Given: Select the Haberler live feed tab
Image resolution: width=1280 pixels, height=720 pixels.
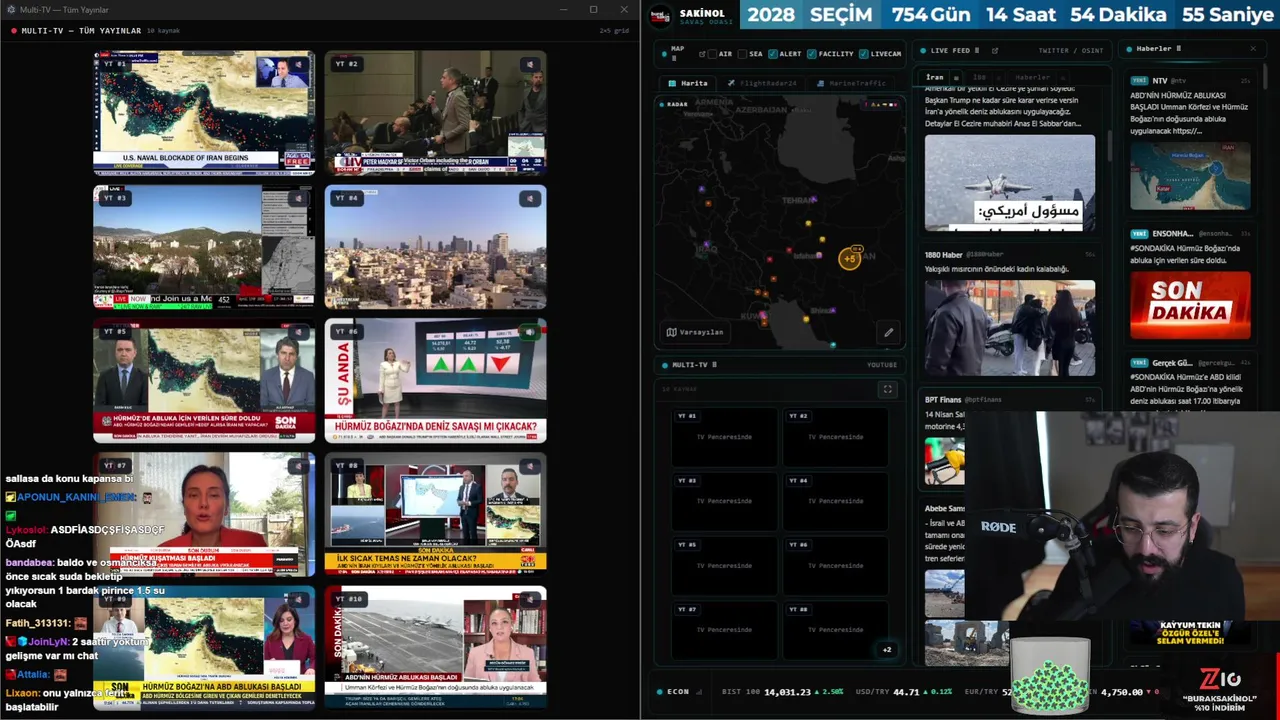Looking at the screenshot, I should (x=1033, y=77).
